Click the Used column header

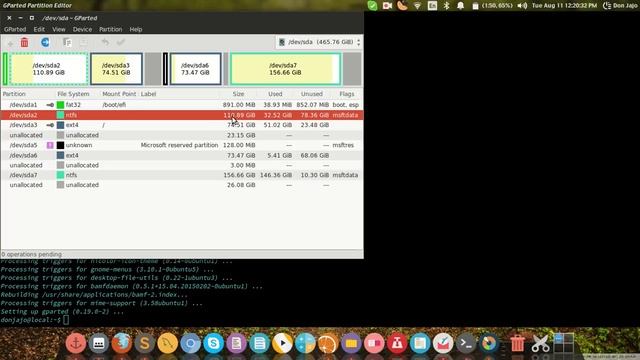click(x=275, y=94)
